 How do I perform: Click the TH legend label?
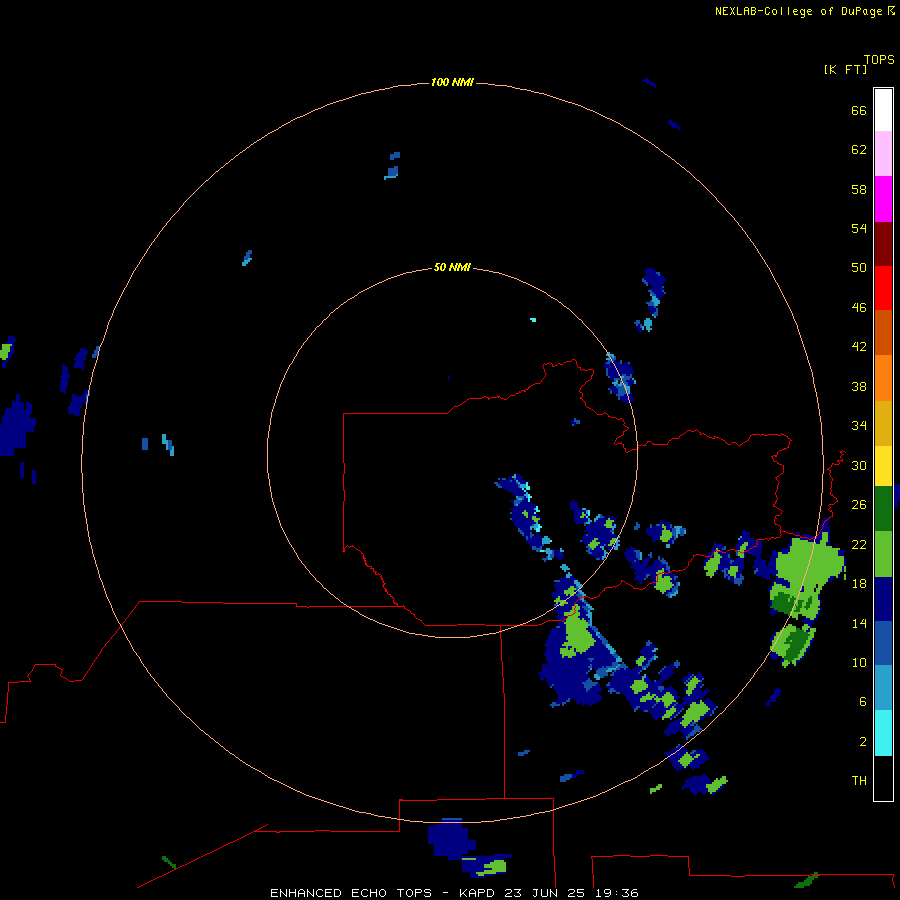[859, 781]
